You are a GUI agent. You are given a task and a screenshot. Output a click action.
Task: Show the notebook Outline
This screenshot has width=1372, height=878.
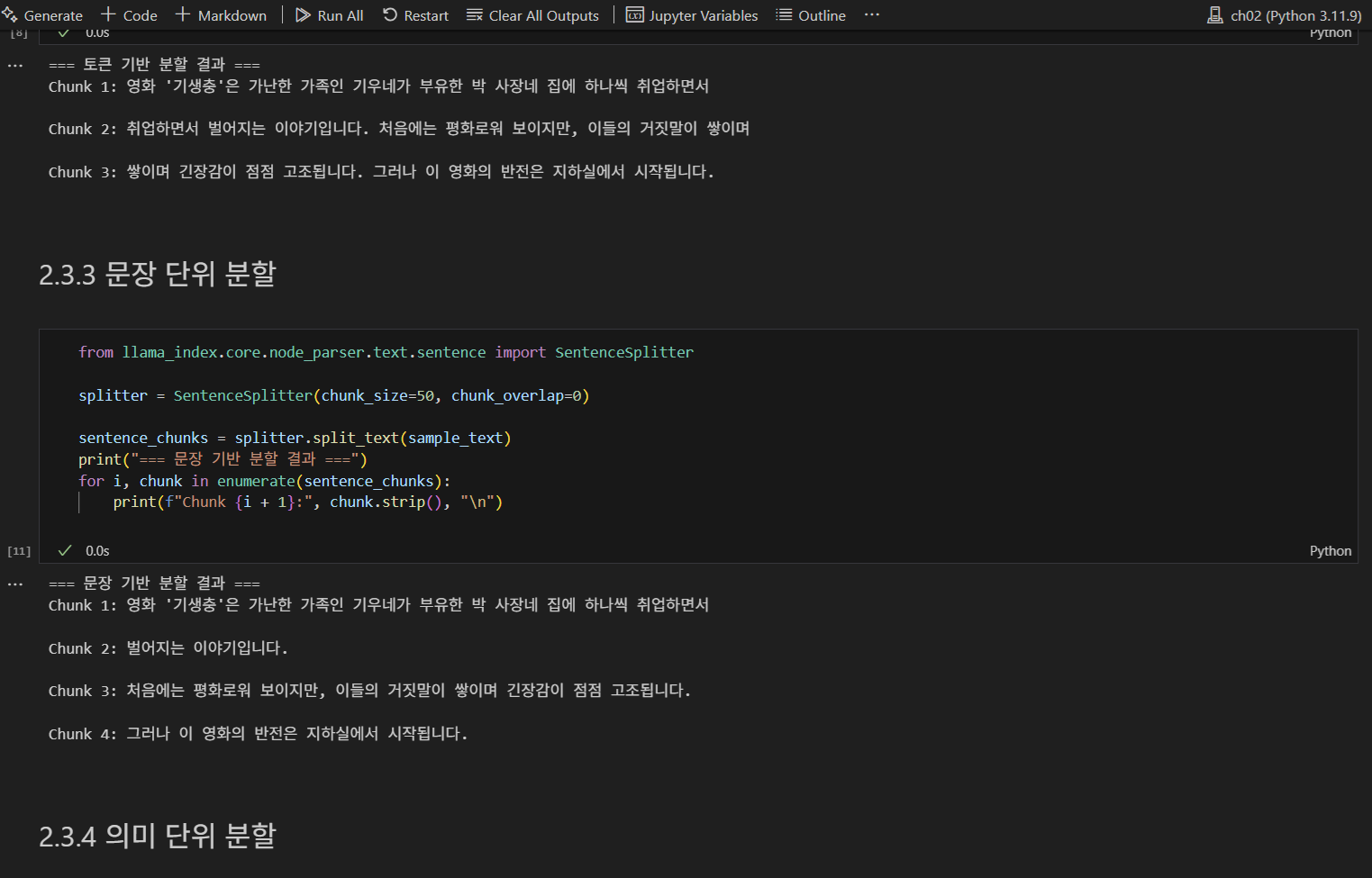pyautogui.click(x=811, y=15)
